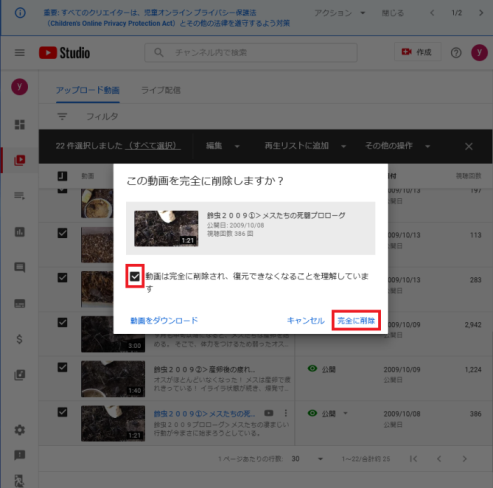Go to next notice with right chevron
Viewport: 493px width, 488px height.
[x=481, y=13]
